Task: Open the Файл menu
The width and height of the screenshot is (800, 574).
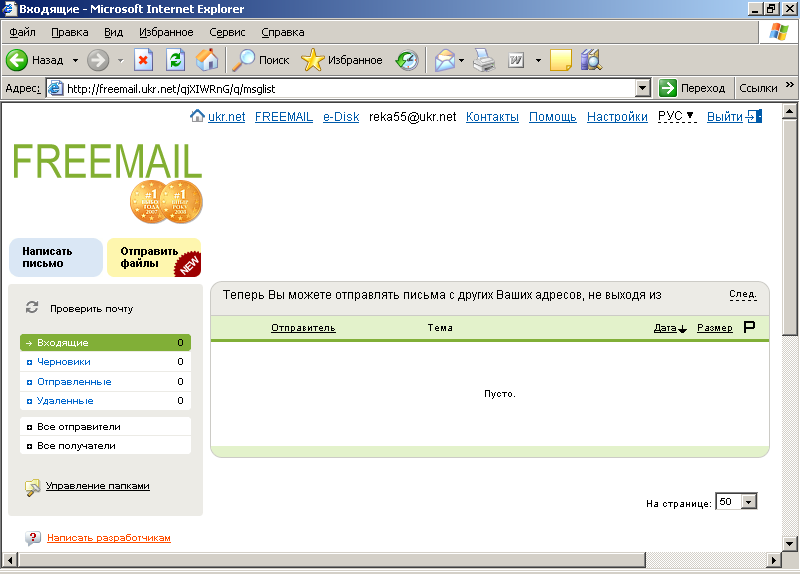Action: pos(22,32)
